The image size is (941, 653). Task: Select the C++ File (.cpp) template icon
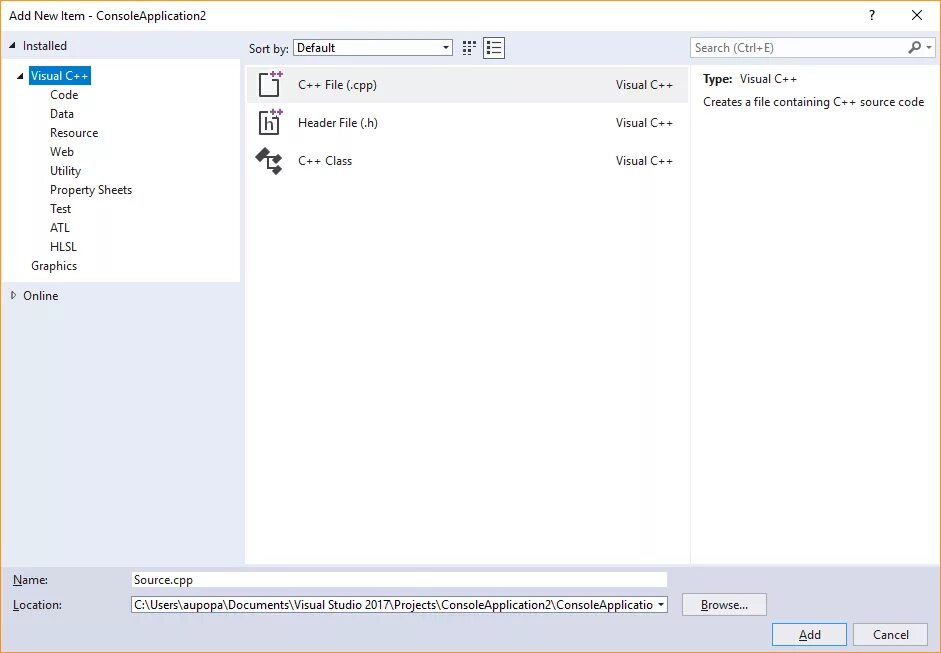coord(269,84)
